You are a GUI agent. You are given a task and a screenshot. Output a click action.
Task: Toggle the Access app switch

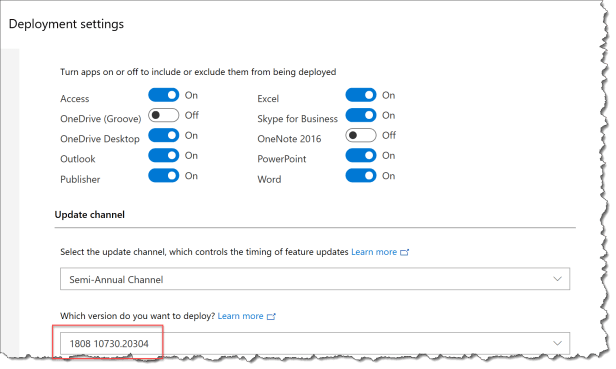click(163, 95)
